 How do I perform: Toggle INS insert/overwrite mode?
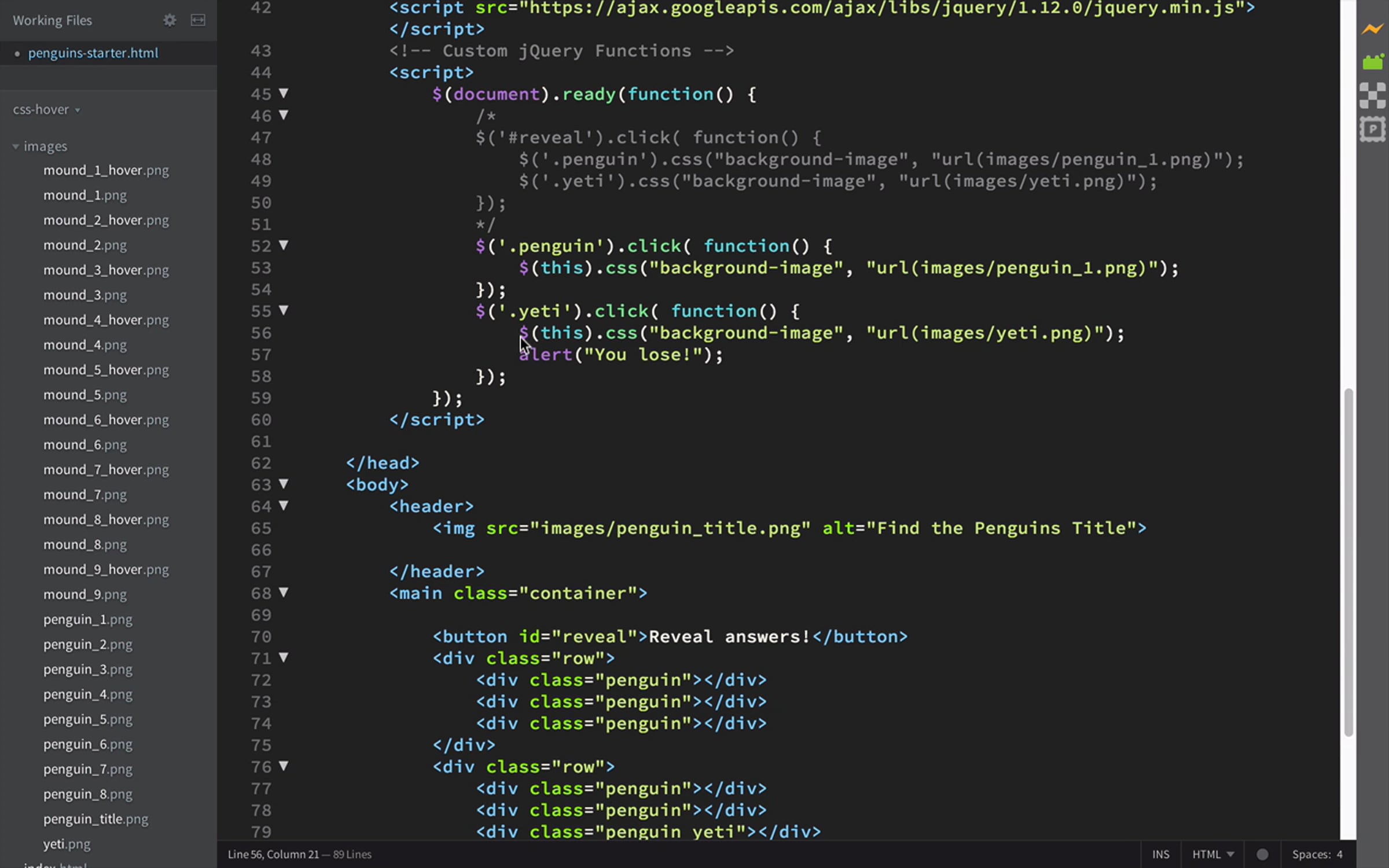point(1160,855)
